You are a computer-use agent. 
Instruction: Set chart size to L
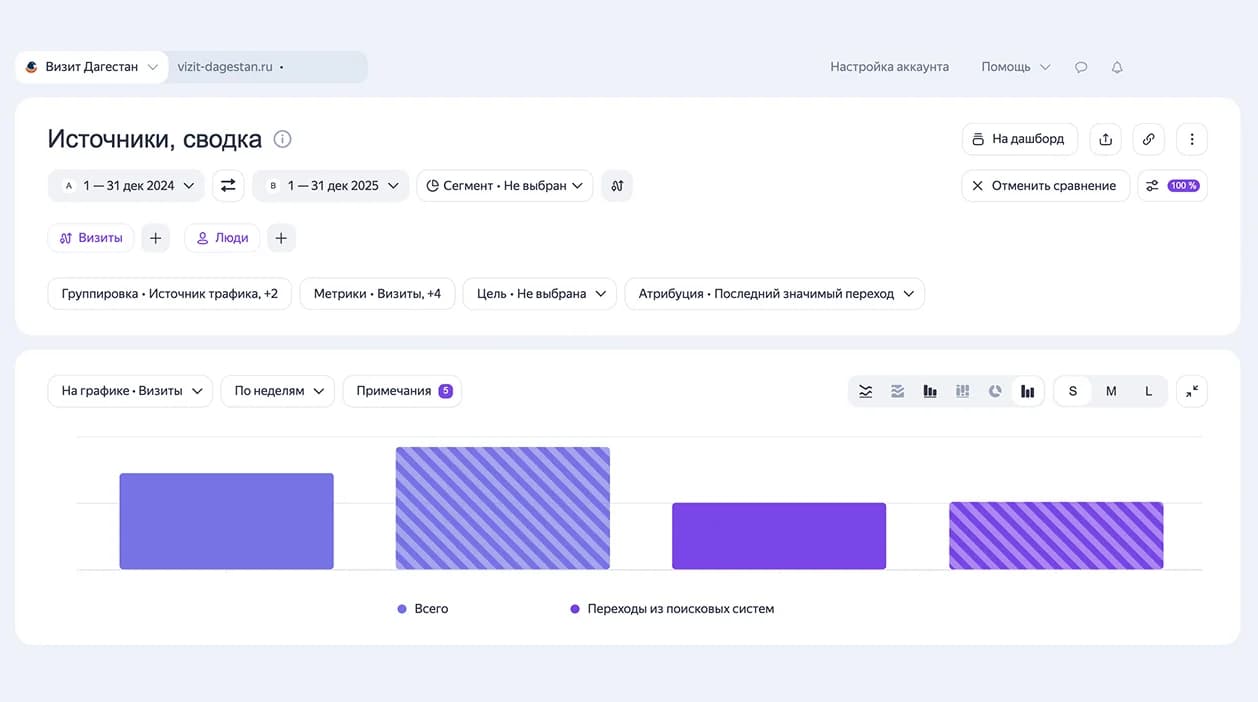coord(1148,391)
